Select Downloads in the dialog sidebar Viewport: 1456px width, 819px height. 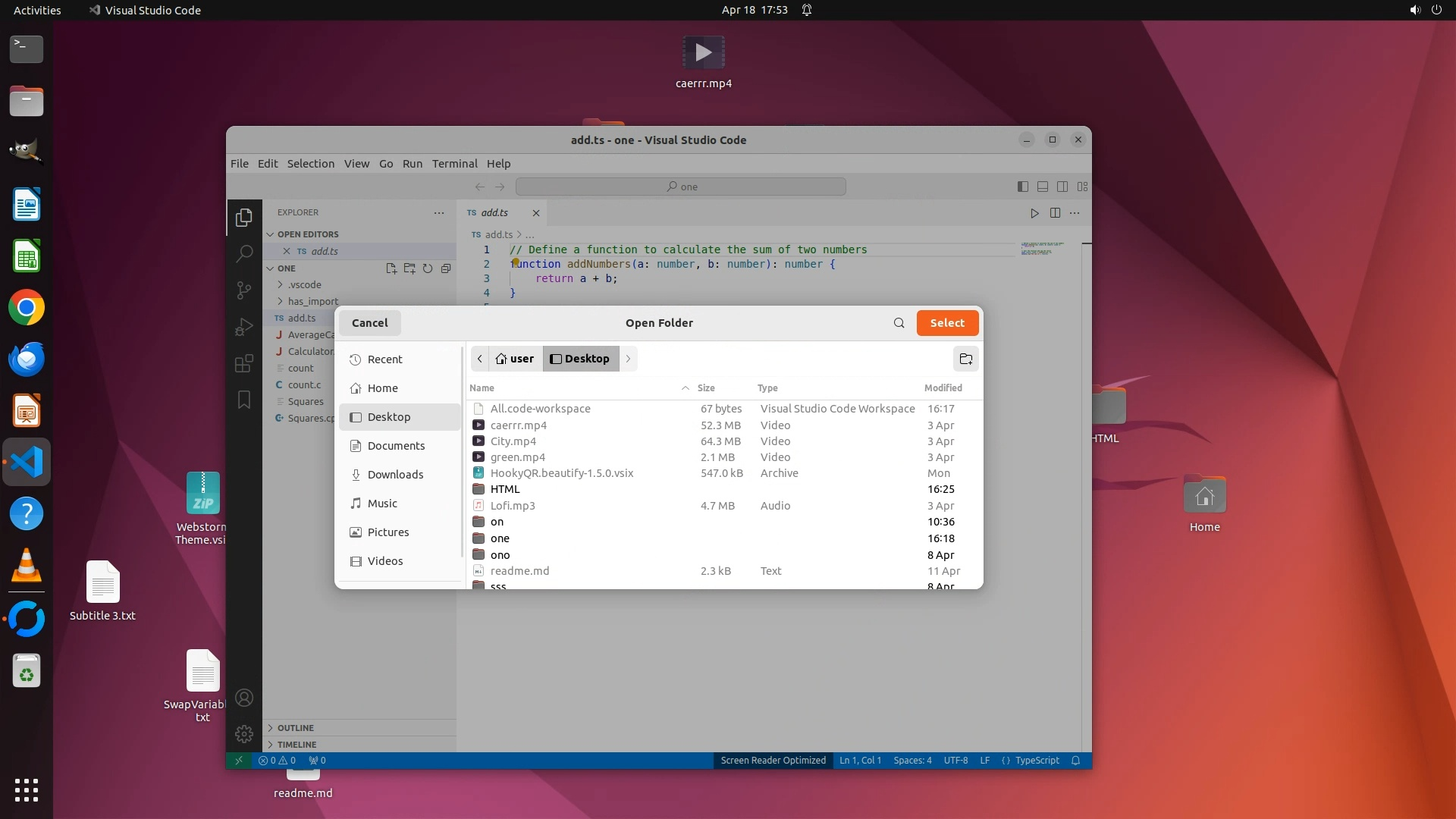(x=395, y=475)
